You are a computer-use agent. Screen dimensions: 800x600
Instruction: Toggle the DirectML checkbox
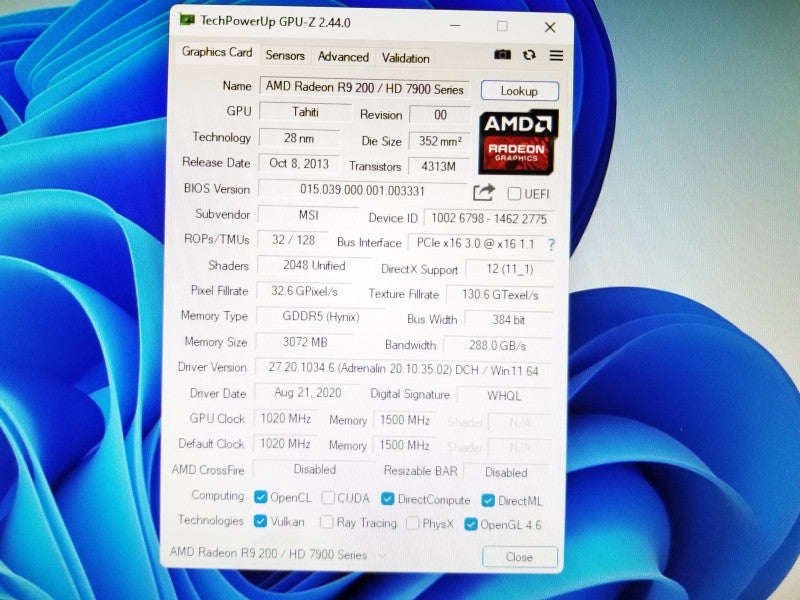[x=488, y=501]
